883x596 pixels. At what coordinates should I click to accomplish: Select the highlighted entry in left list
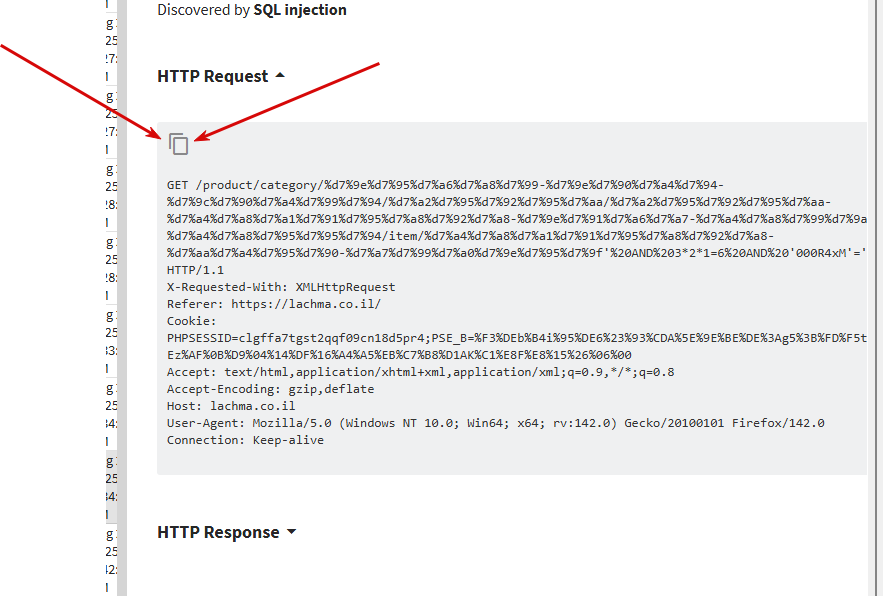click(x=111, y=487)
